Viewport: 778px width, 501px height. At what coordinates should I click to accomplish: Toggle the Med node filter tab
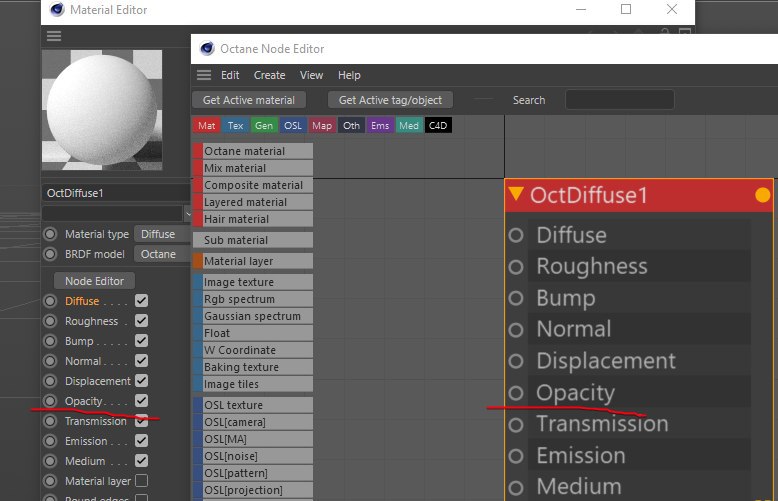[x=409, y=125]
